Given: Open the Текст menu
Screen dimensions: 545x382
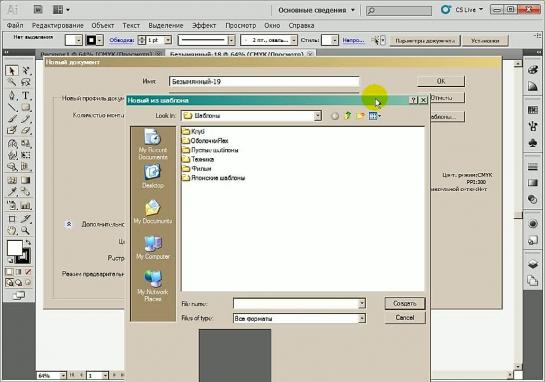Looking at the screenshot, I should pos(131,25).
